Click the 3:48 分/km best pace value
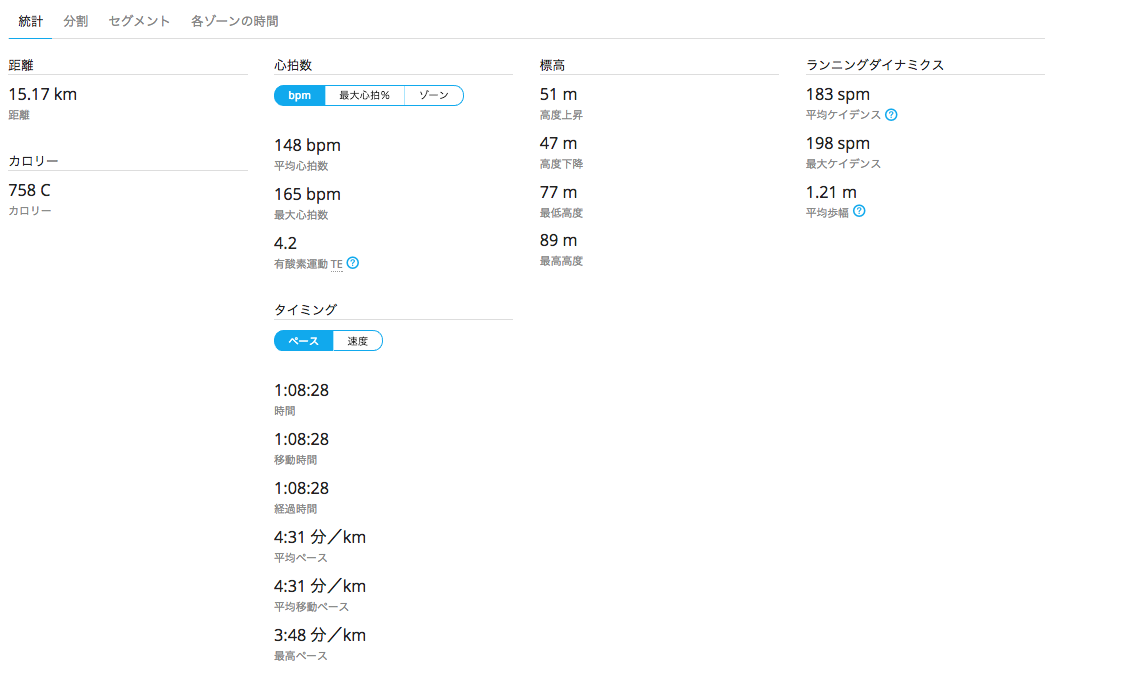The height and width of the screenshot is (679, 1129). pos(320,635)
